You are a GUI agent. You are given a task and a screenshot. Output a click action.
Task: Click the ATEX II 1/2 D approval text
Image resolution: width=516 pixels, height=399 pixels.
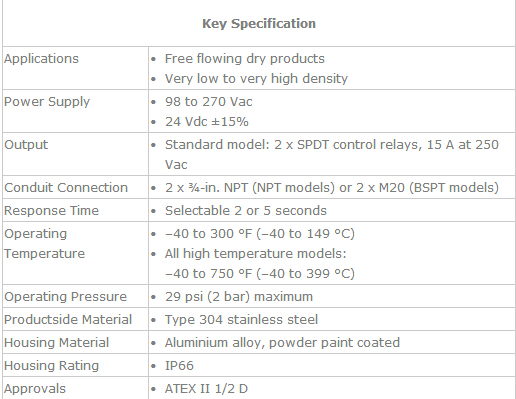tap(206, 389)
